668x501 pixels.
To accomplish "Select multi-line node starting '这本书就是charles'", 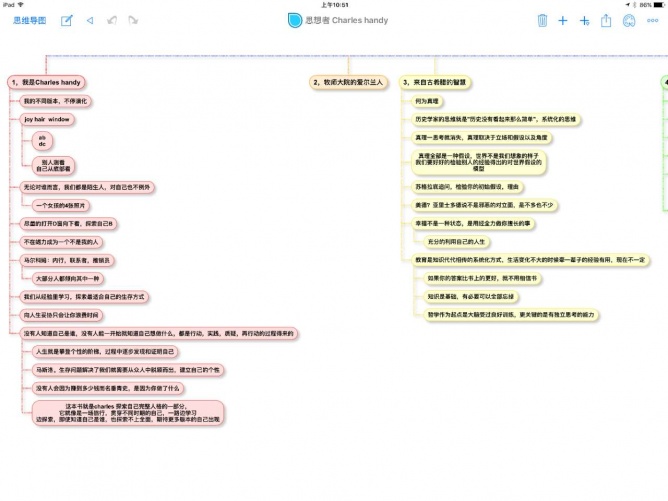I will [x=128, y=412].
